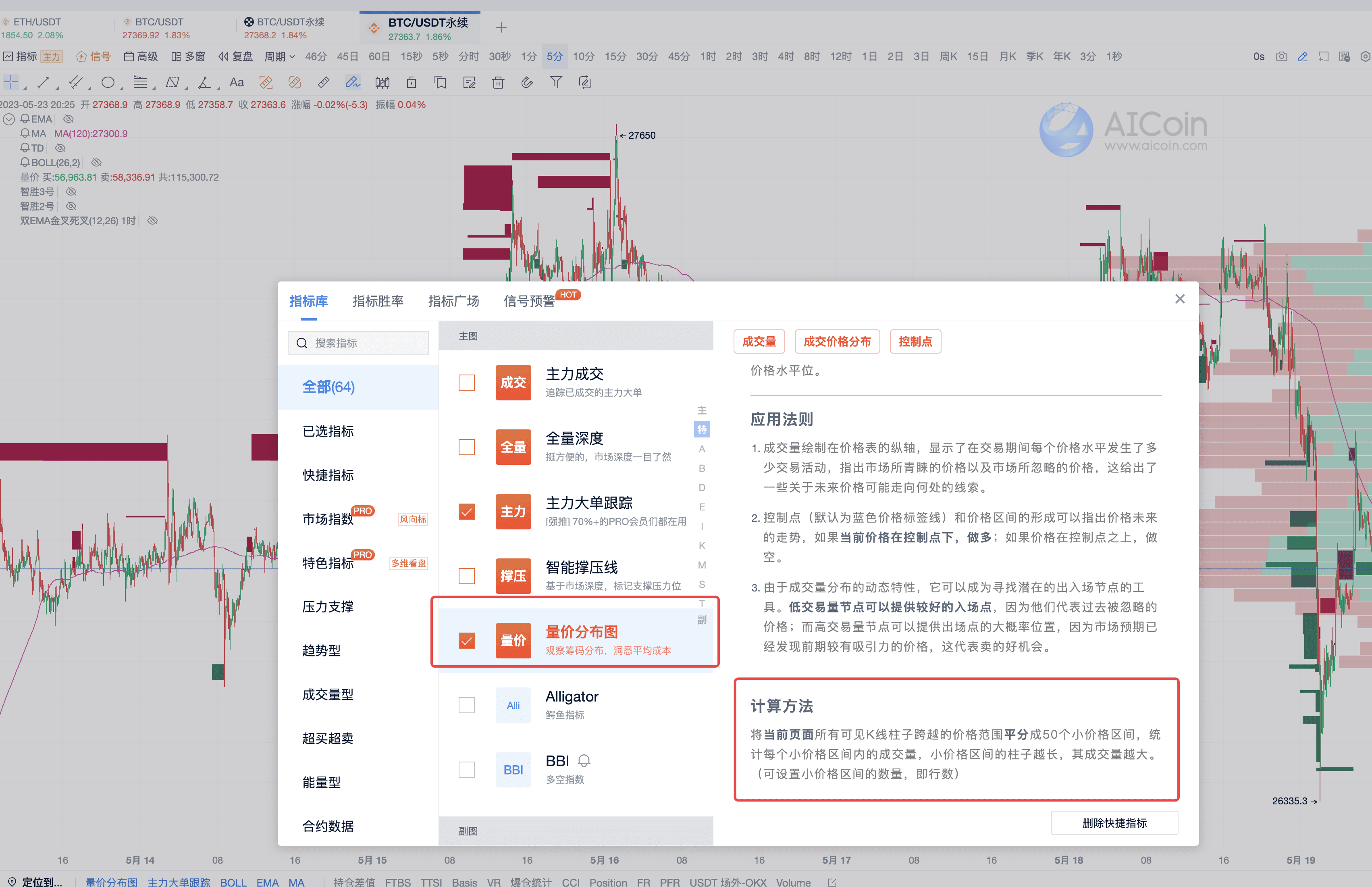Toggle 双EMA金叉死叉 visibility eye icon

tap(153, 221)
